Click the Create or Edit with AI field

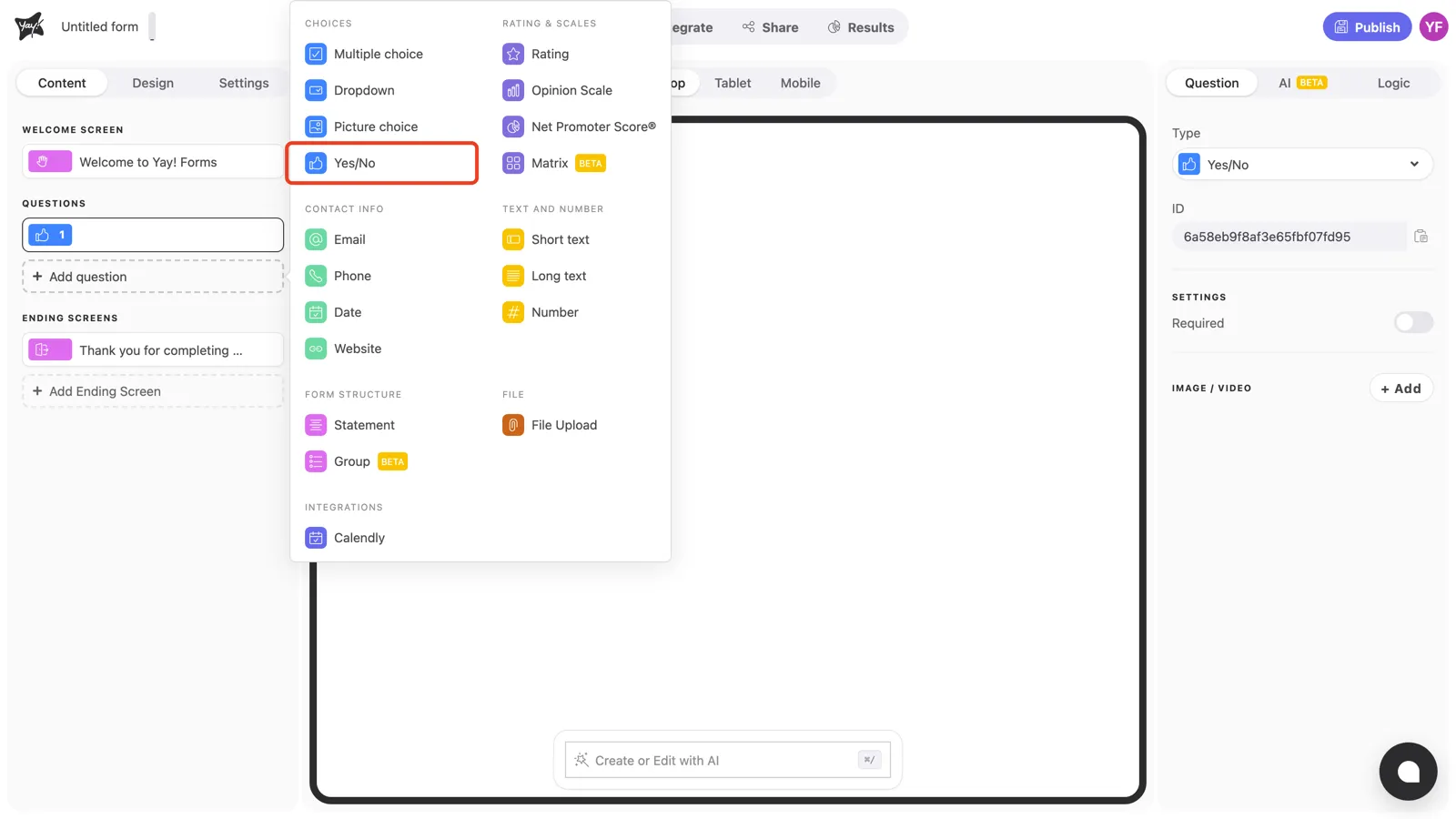pos(727,760)
